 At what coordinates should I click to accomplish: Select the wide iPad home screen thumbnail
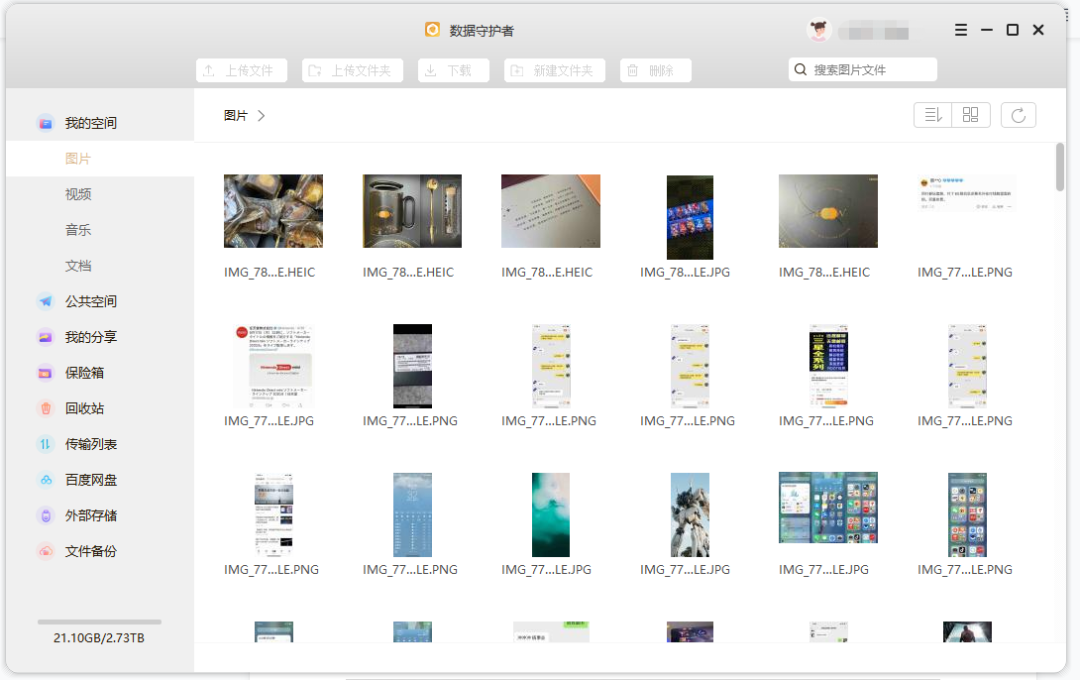[828, 508]
